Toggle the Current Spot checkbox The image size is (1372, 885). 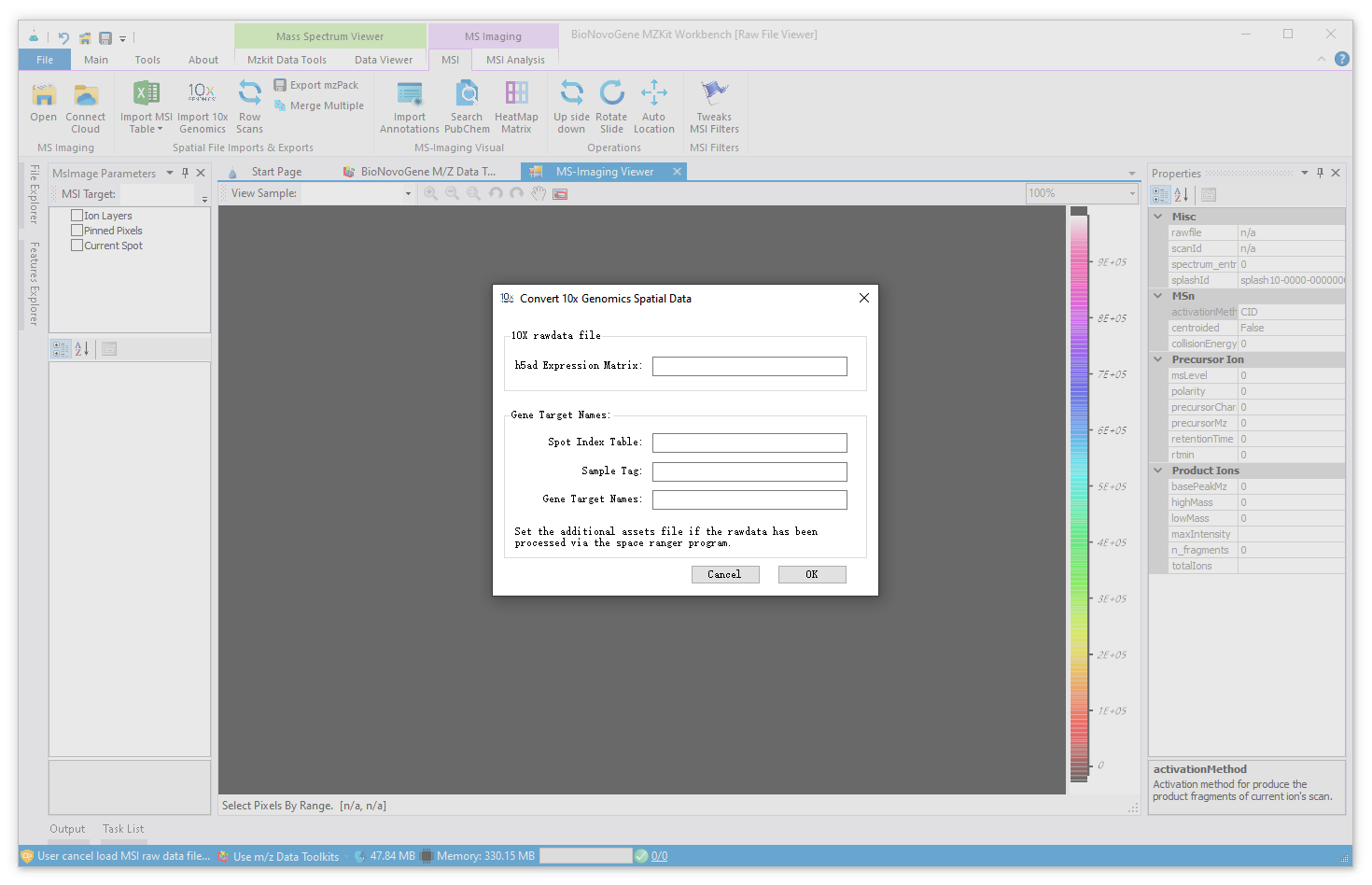tap(77, 246)
